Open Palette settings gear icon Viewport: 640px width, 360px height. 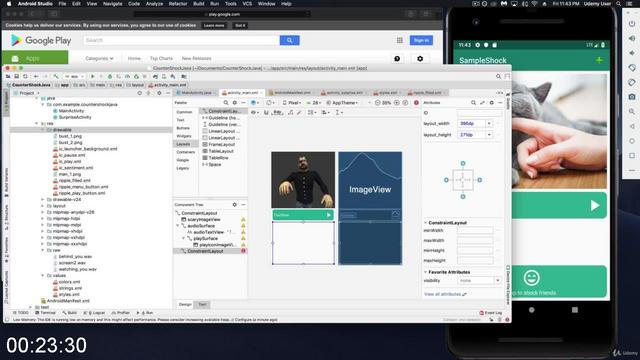coord(235,103)
